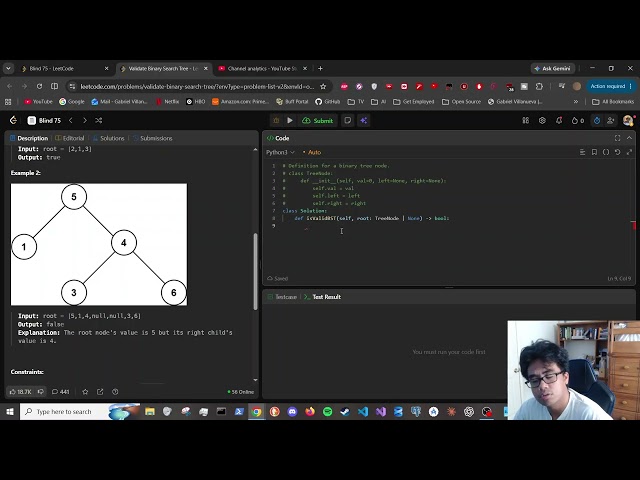Pick a random problem shuffle icon
Screen dimensions: 640x480
point(98,120)
